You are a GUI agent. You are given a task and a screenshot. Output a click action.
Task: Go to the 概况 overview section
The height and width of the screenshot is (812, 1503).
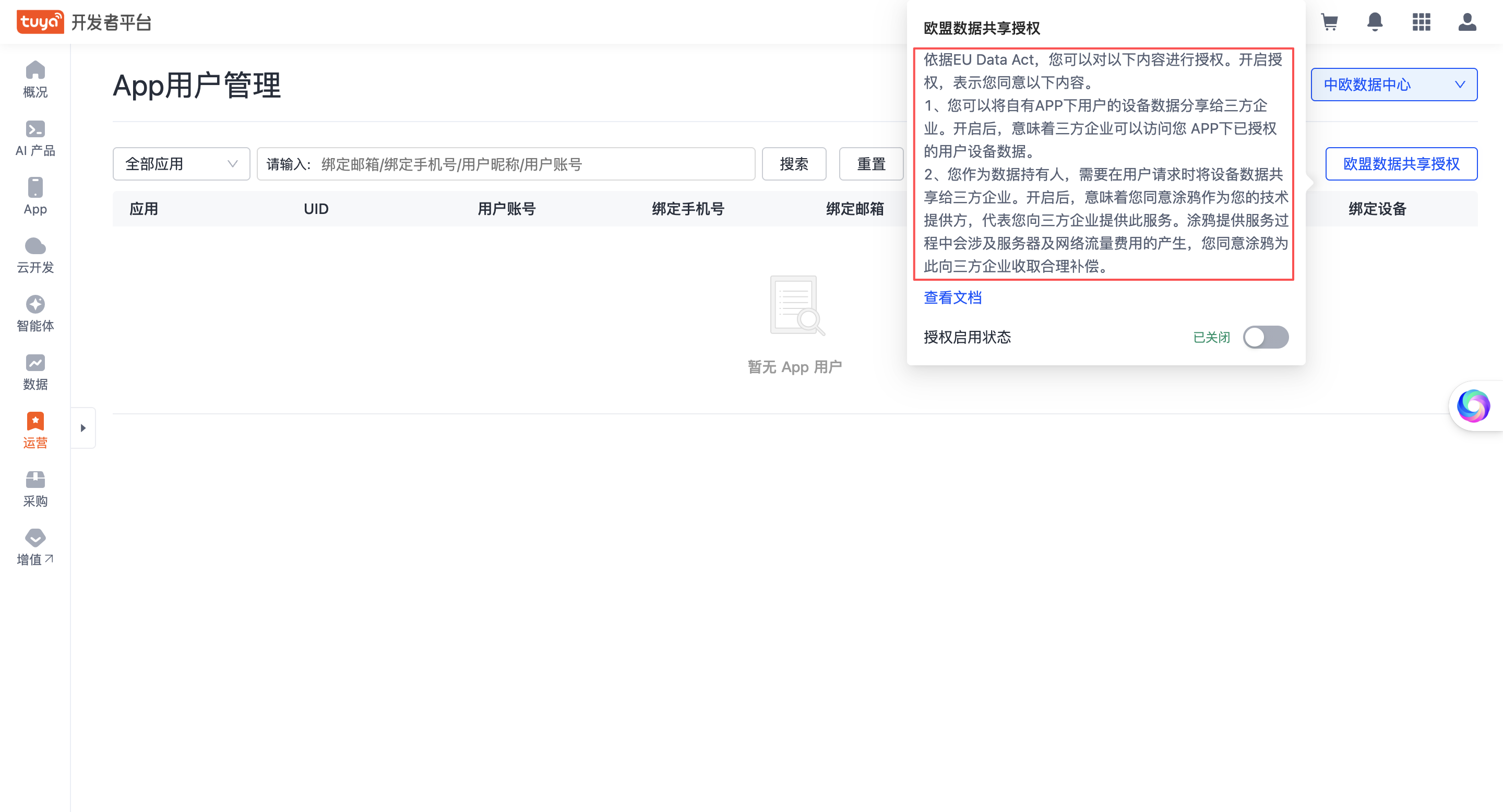coord(35,79)
